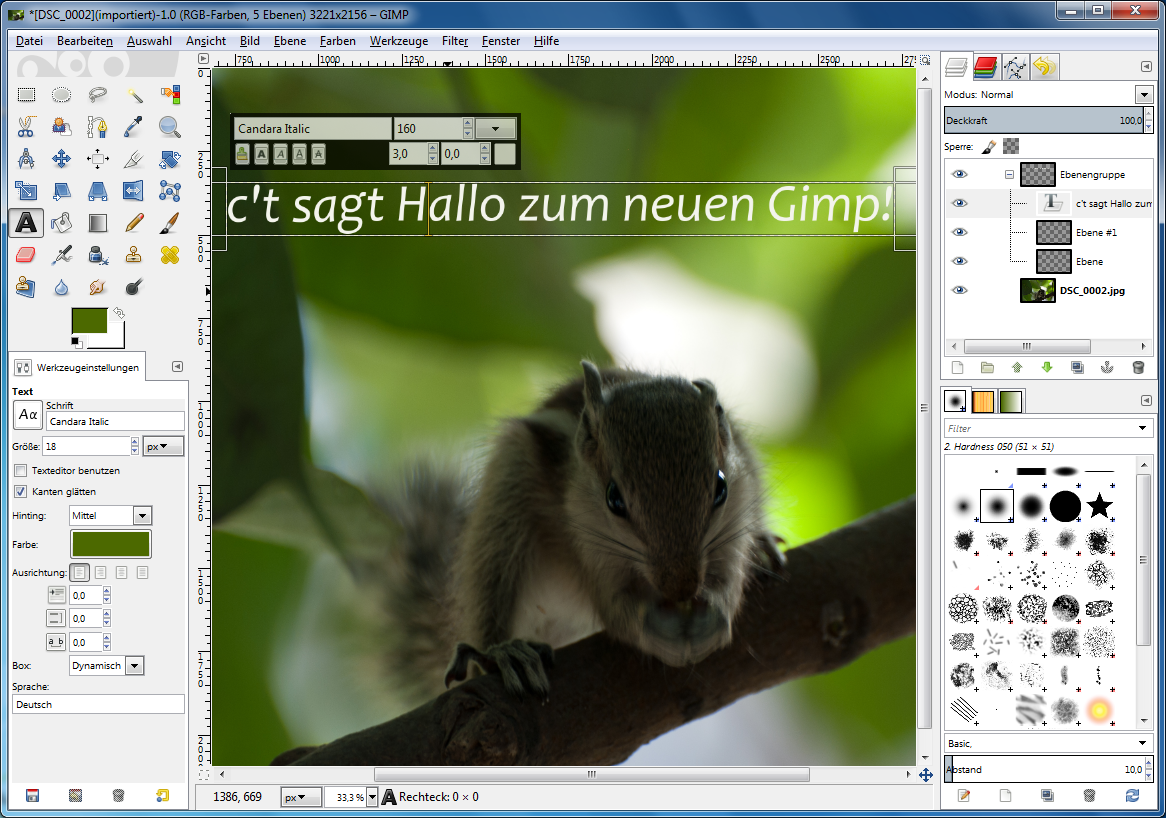Select the Paths tool
This screenshot has height=818, width=1166.
(97, 126)
